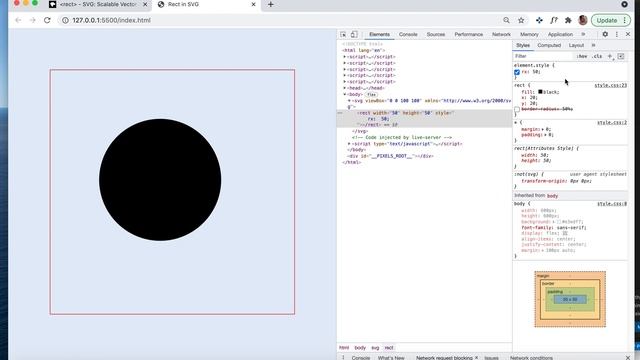
Task: Open the Application panel tab
Action: pyautogui.click(x=560, y=34)
